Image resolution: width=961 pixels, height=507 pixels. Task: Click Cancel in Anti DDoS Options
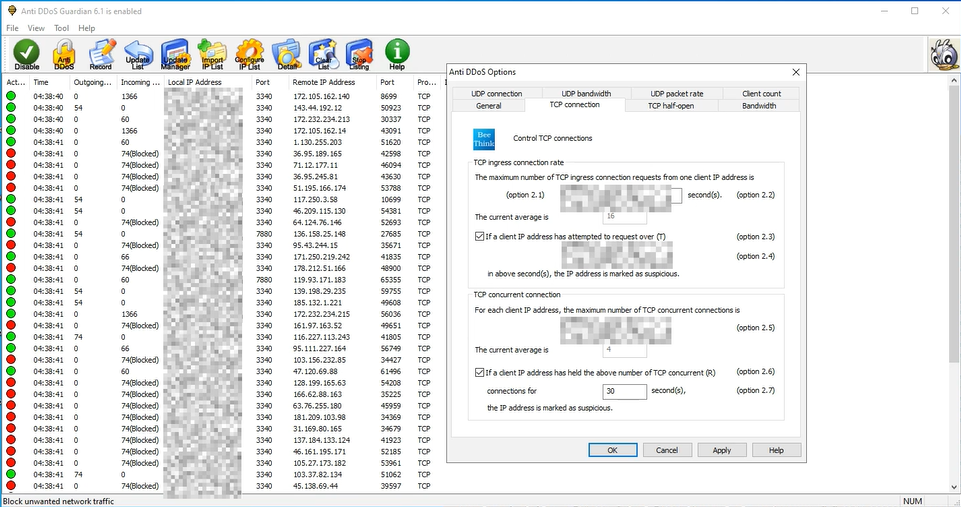667,450
